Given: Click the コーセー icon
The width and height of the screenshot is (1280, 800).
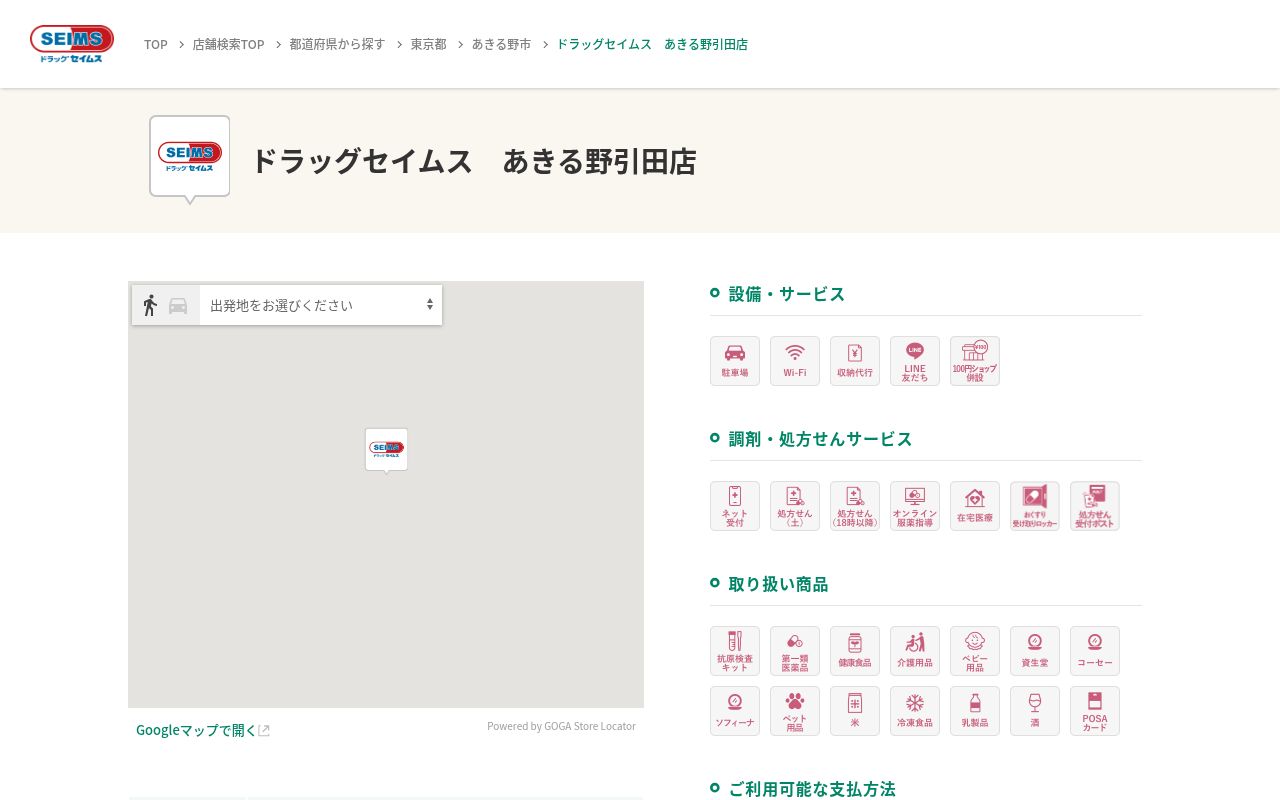Looking at the screenshot, I should click(1095, 651).
